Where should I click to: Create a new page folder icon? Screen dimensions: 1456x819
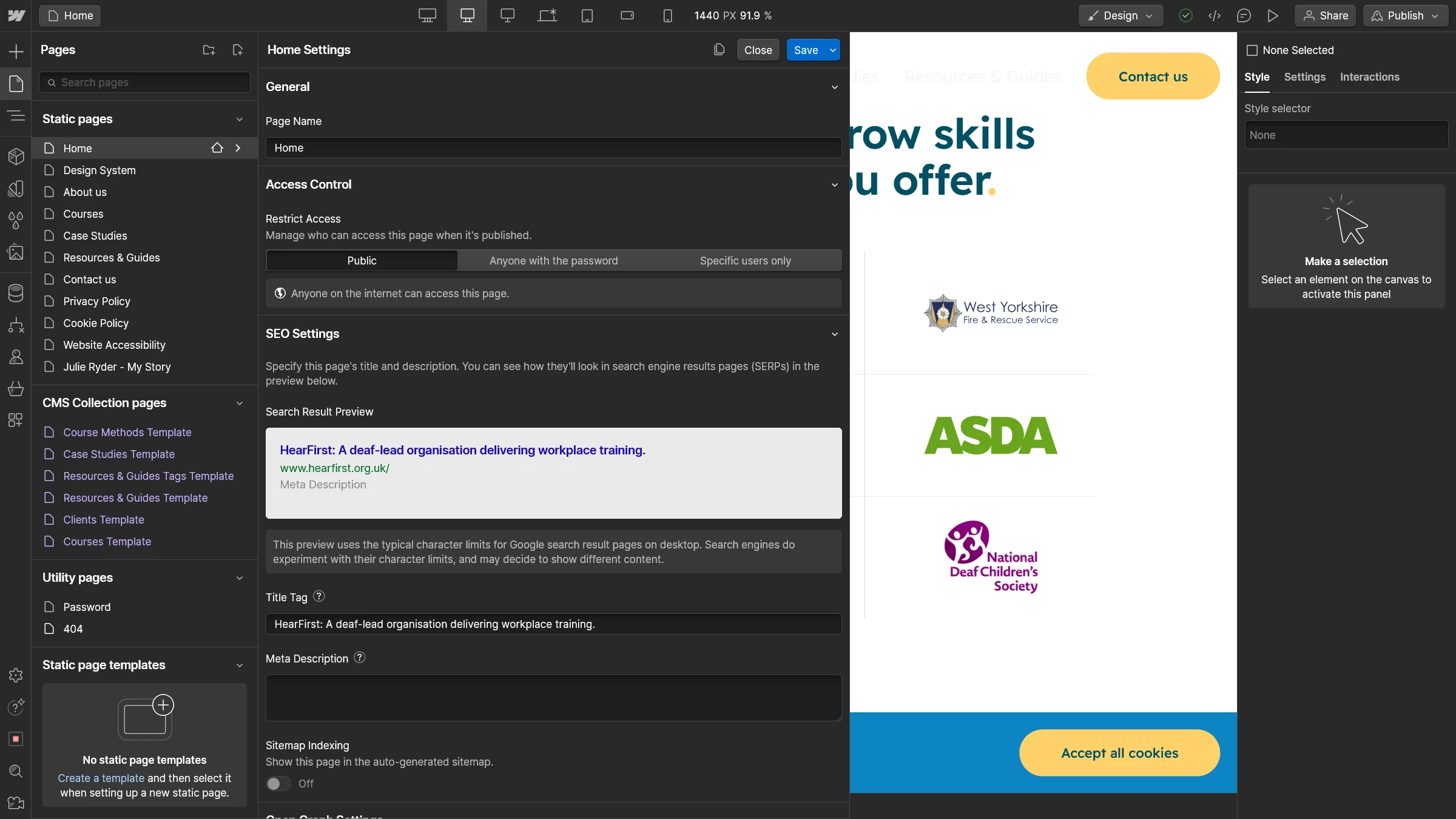[x=209, y=50]
